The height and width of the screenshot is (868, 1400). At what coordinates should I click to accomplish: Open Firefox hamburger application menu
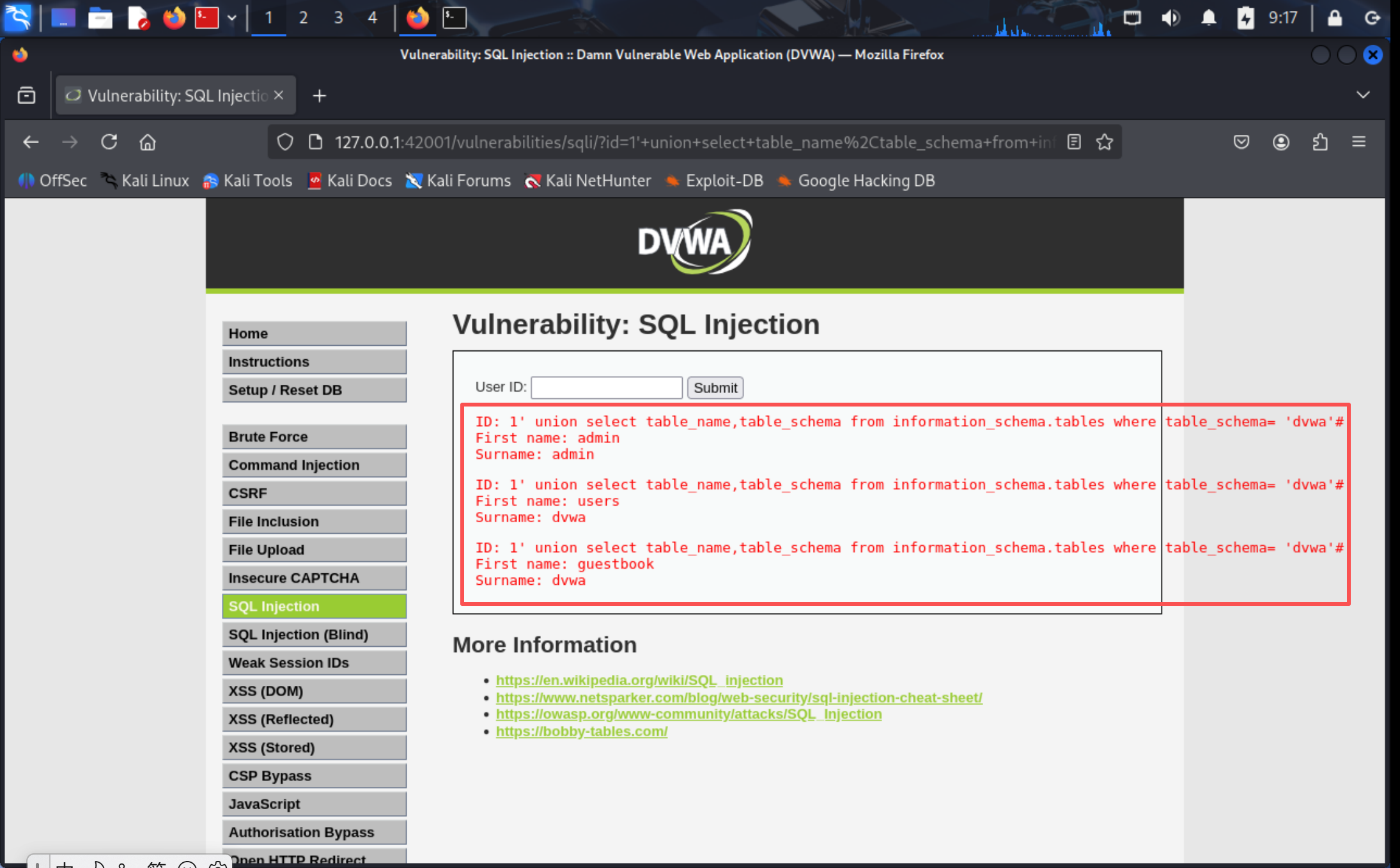[1359, 142]
